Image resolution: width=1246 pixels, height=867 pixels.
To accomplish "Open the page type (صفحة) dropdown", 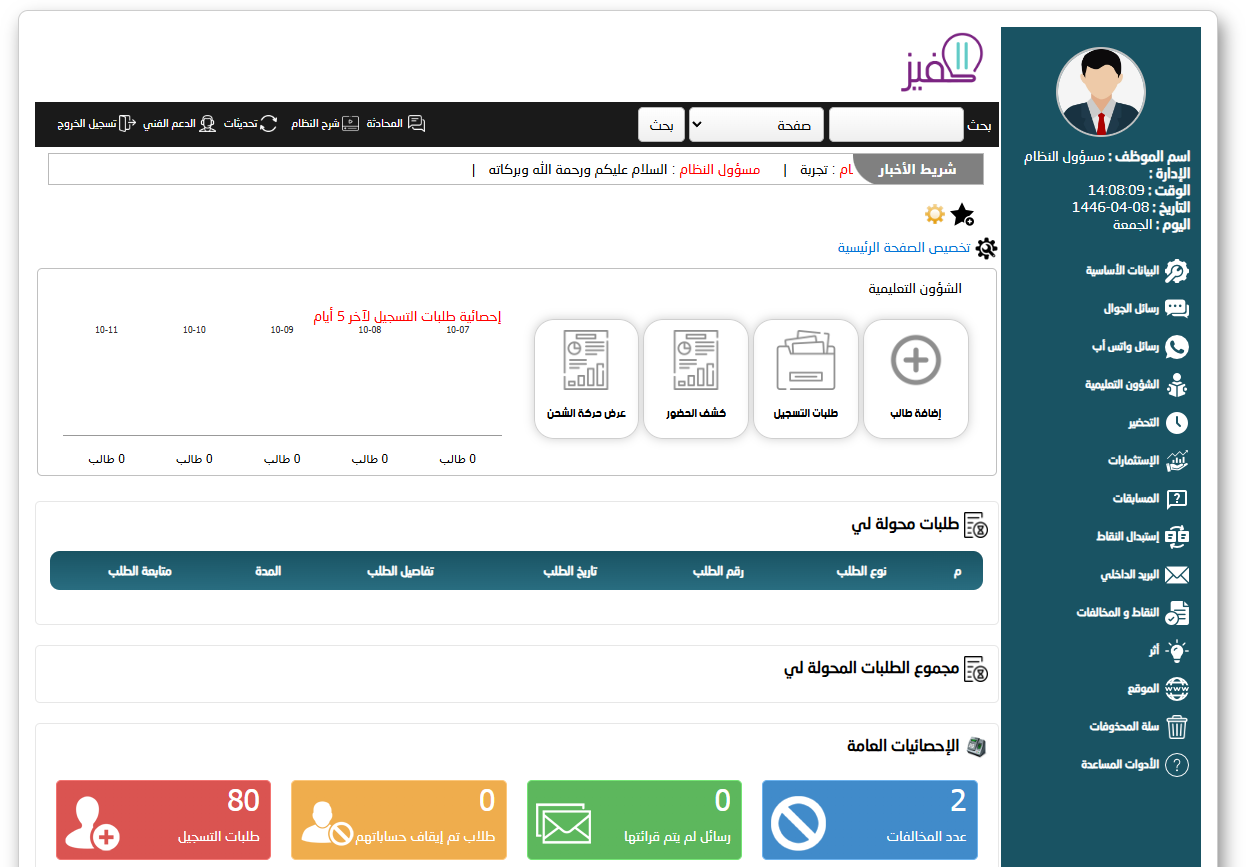I will 756,125.
